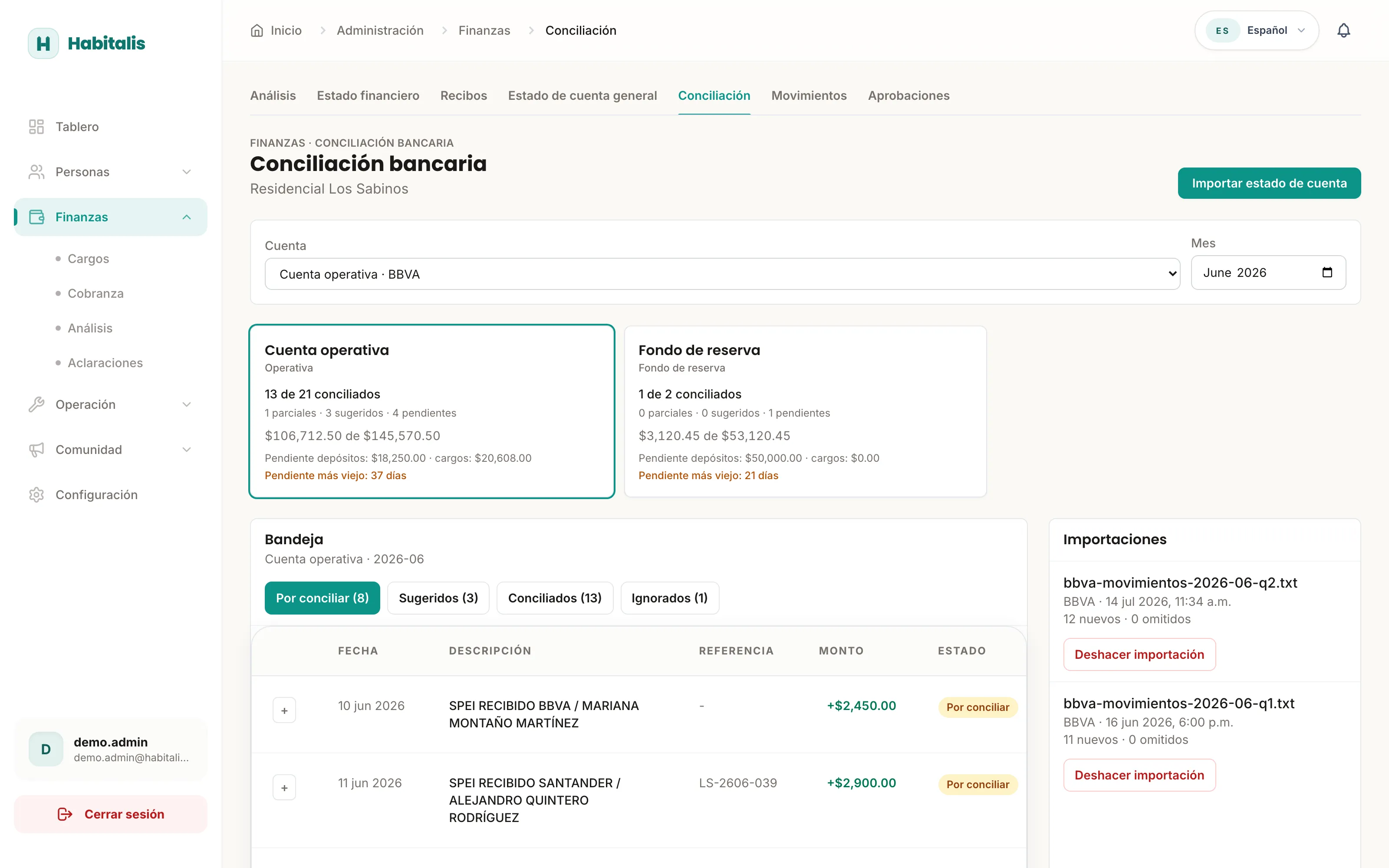Undo import of bbva-movimientos-2026-06-q2.txt

tap(1139, 654)
